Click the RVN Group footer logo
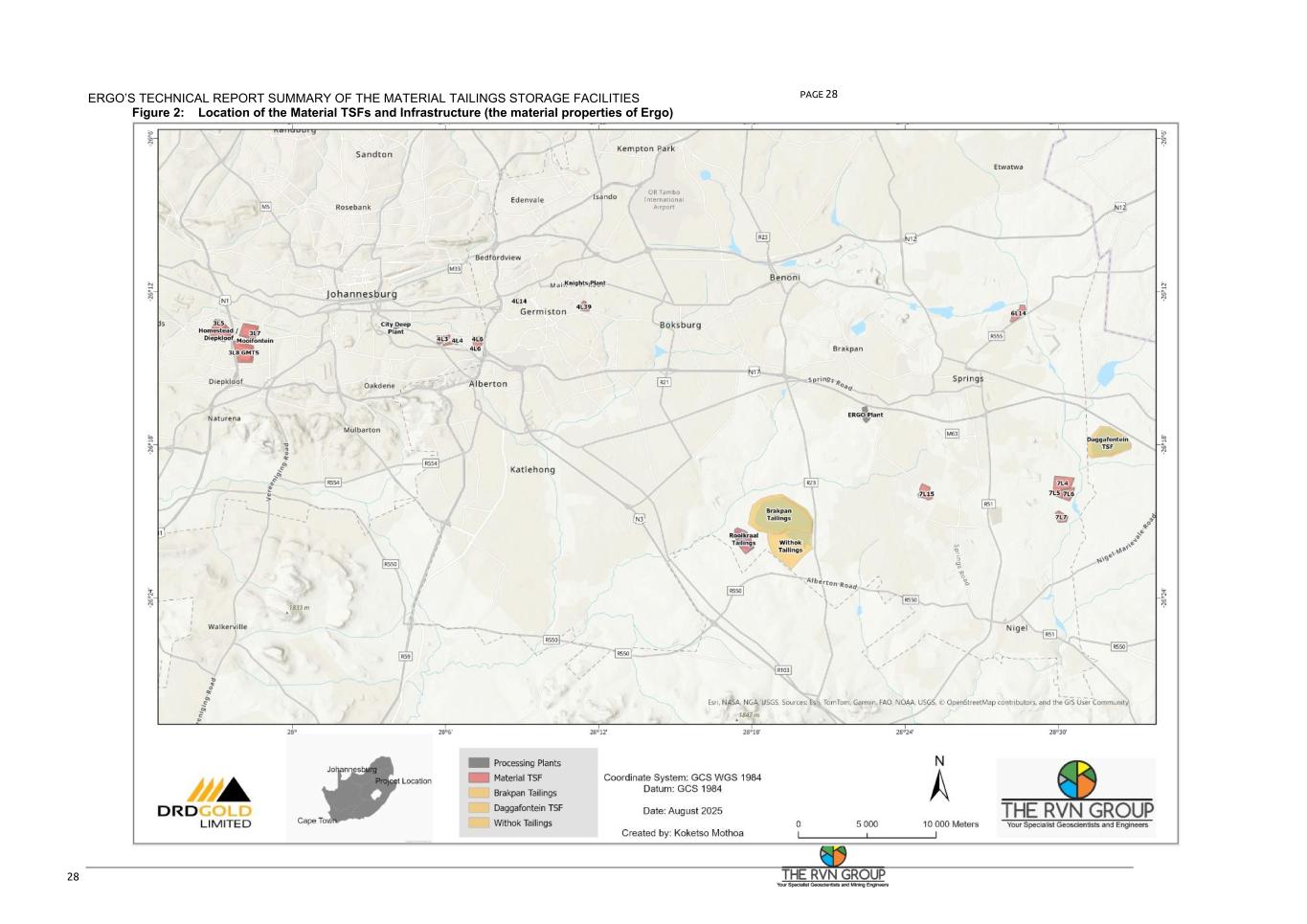This screenshot has width=1307, height=924. pyautogui.click(x=833, y=867)
